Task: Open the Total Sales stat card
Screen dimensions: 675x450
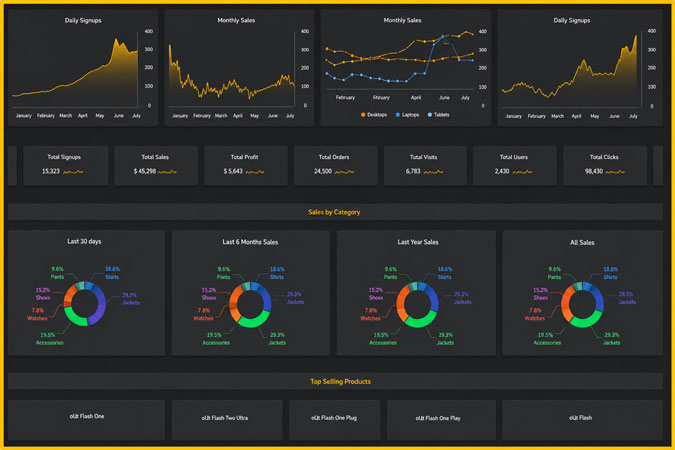Action: (156, 166)
